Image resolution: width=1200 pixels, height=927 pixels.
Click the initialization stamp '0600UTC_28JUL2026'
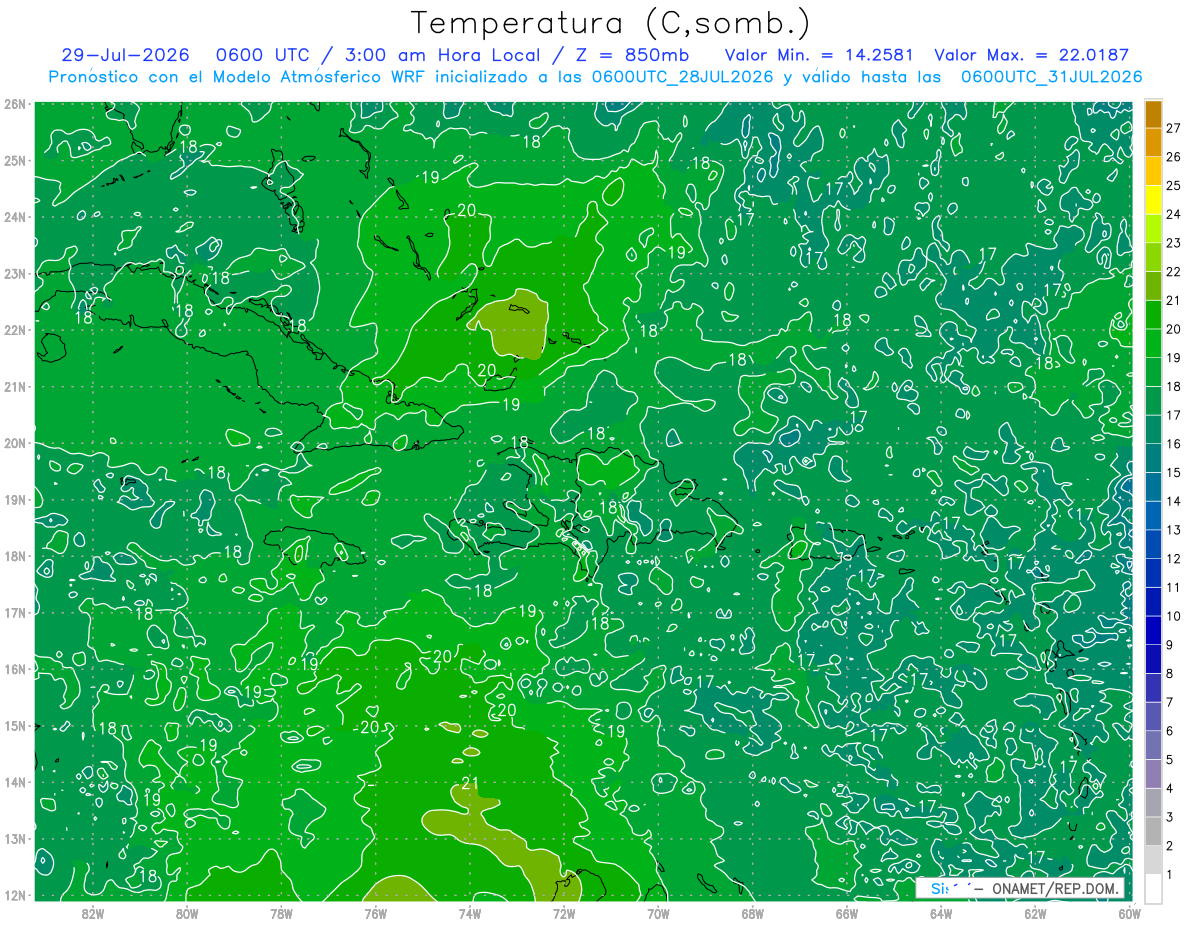point(682,76)
